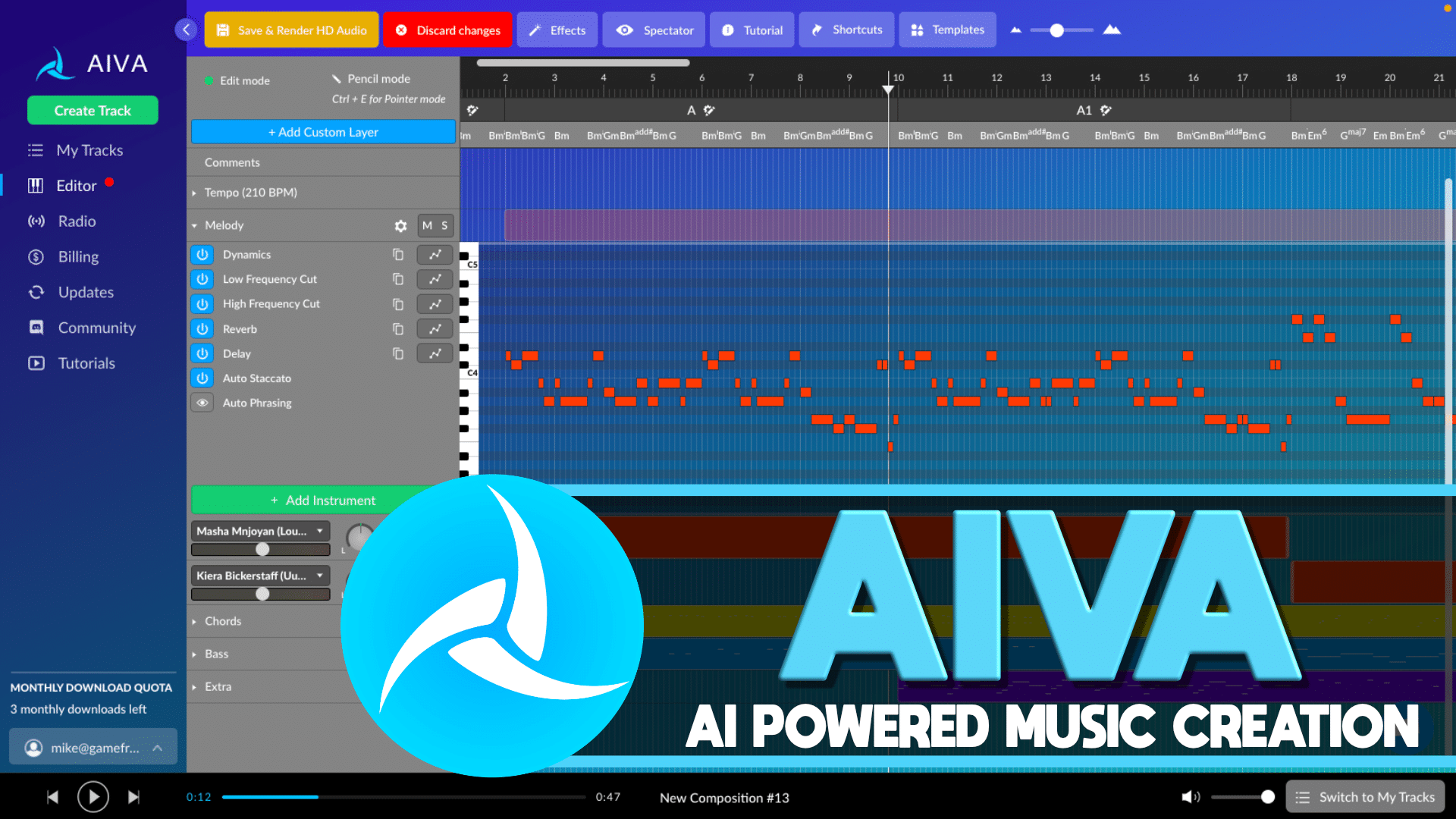
Task: Open the Effects panel
Action: (556, 30)
